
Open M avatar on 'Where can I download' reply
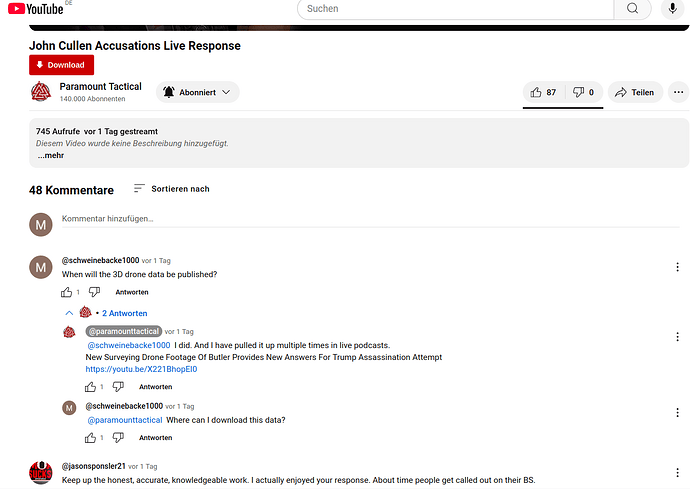coord(69,408)
